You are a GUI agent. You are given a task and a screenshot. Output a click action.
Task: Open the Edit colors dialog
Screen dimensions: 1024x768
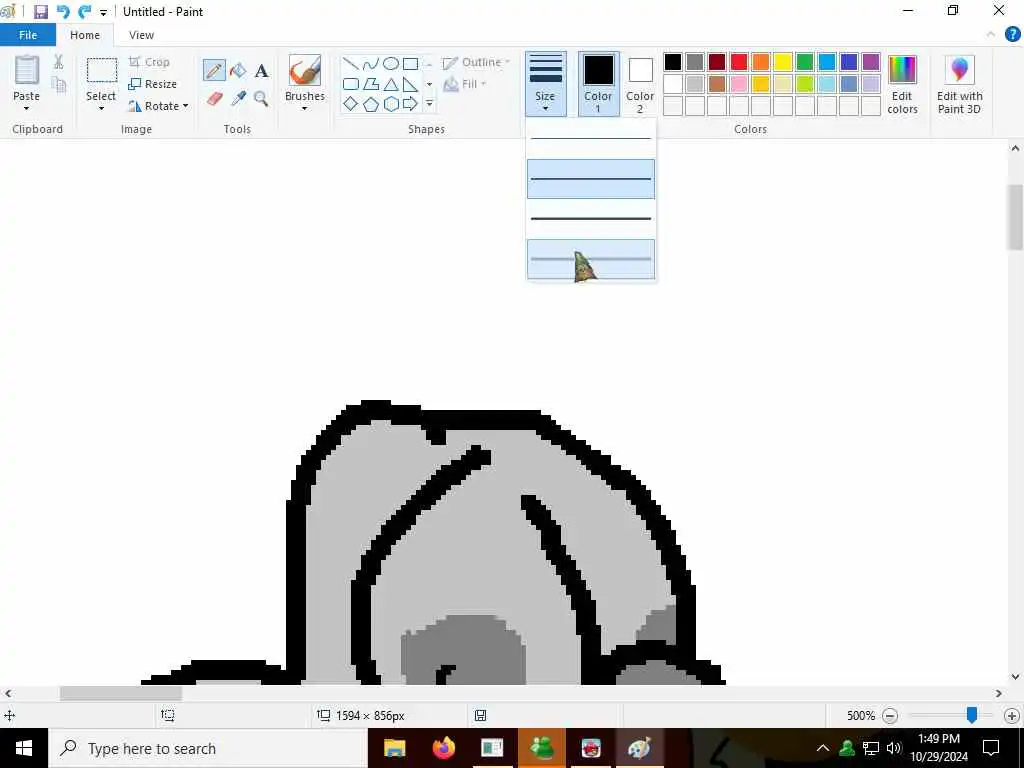[902, 85]
